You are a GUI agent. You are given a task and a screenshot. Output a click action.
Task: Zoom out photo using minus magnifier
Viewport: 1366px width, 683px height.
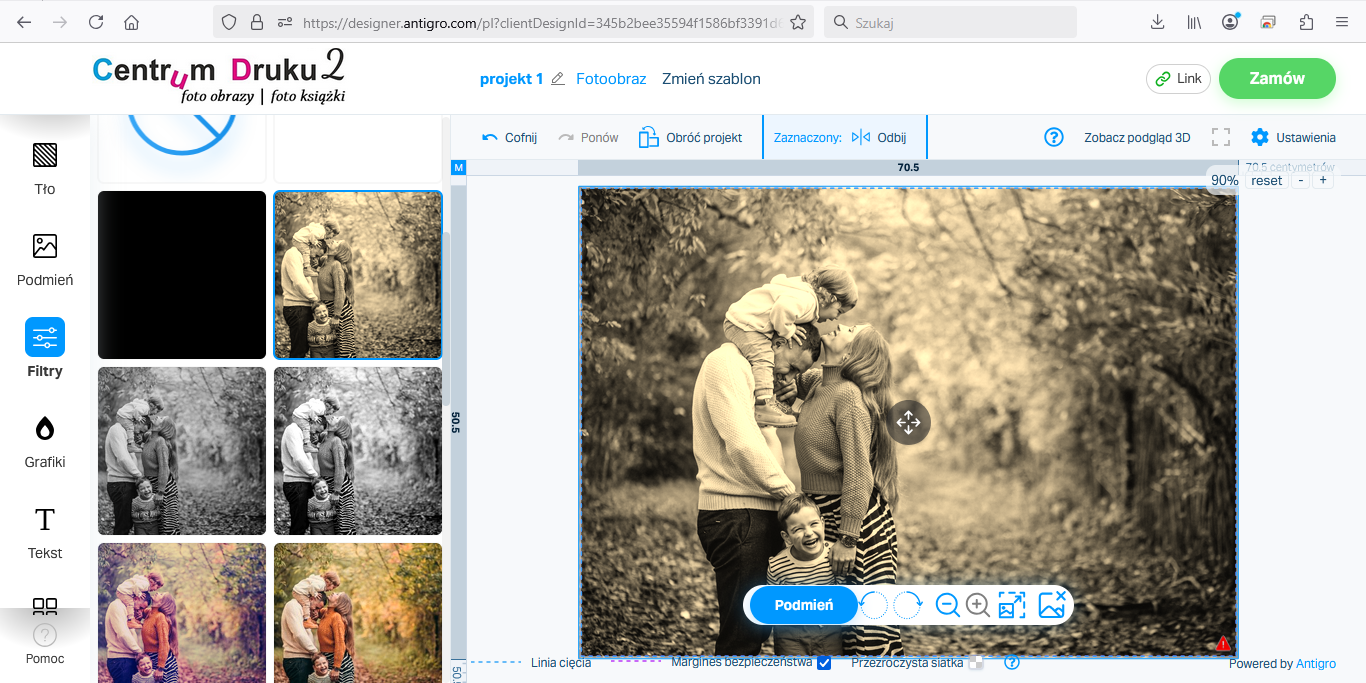click(x=947, y=605)
